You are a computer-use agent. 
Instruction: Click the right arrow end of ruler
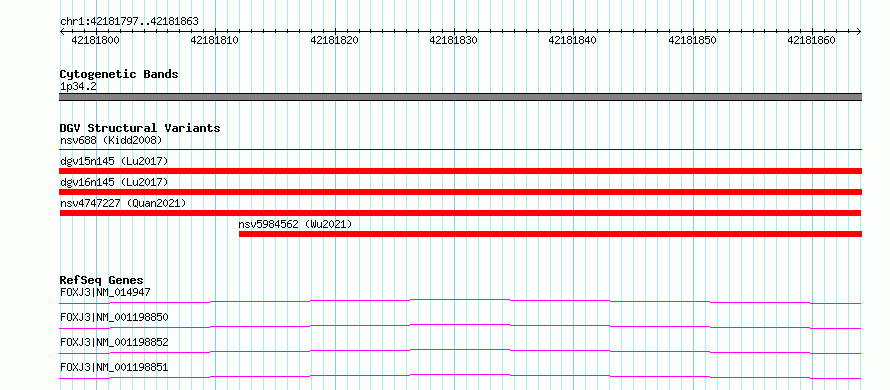[859, 32]
